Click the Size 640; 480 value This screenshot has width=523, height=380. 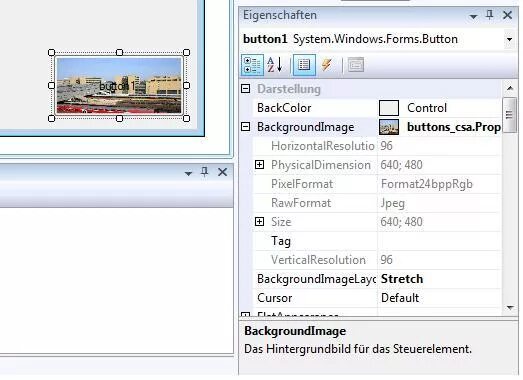(x=402, y=222)
